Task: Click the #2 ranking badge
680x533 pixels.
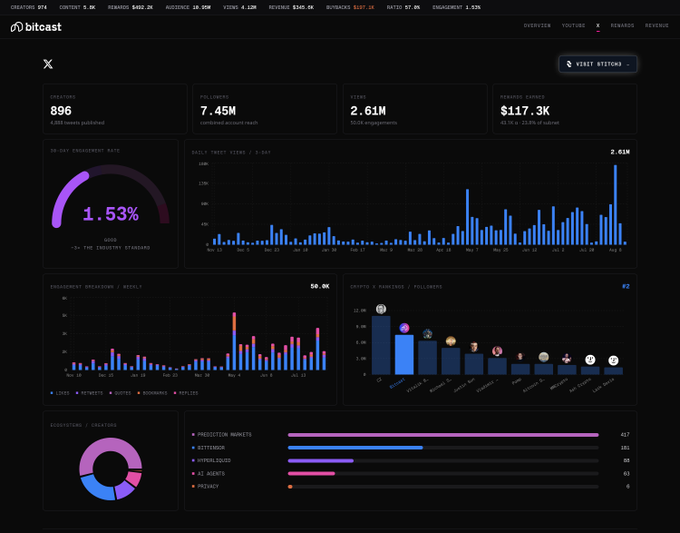Action: coord(625,286)
